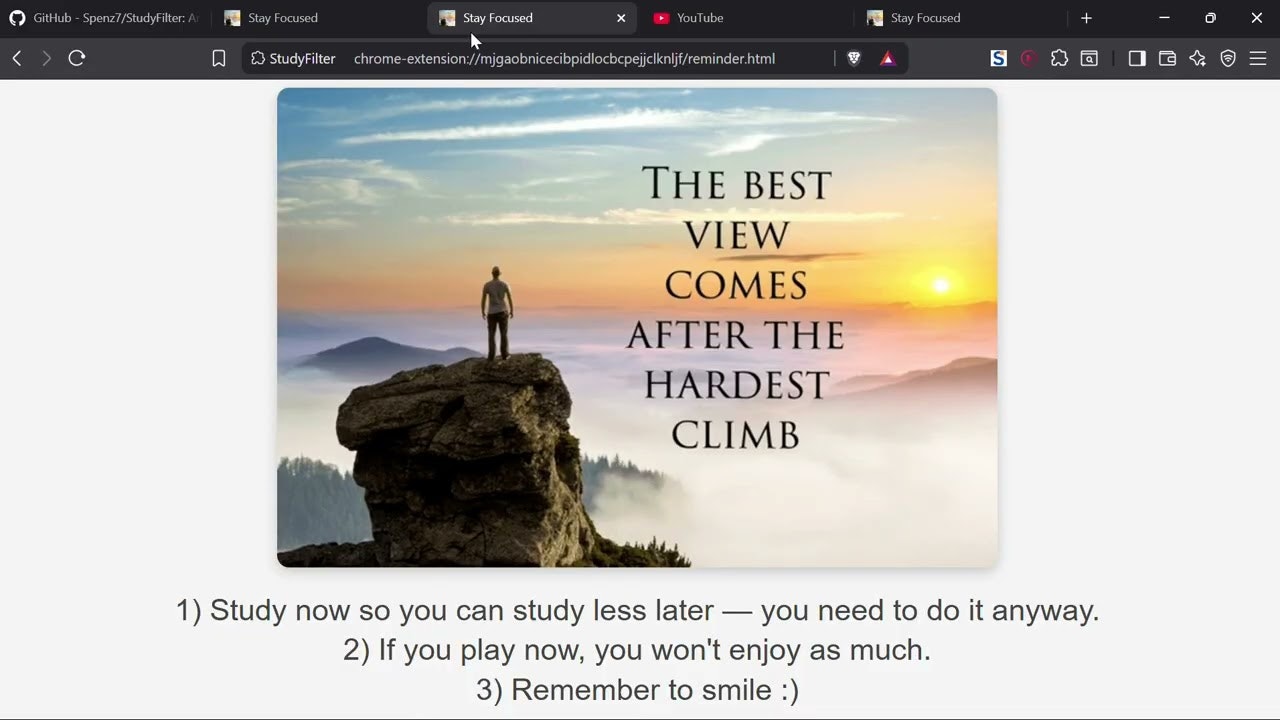Switch to the YouTube tab

(699, 17)
